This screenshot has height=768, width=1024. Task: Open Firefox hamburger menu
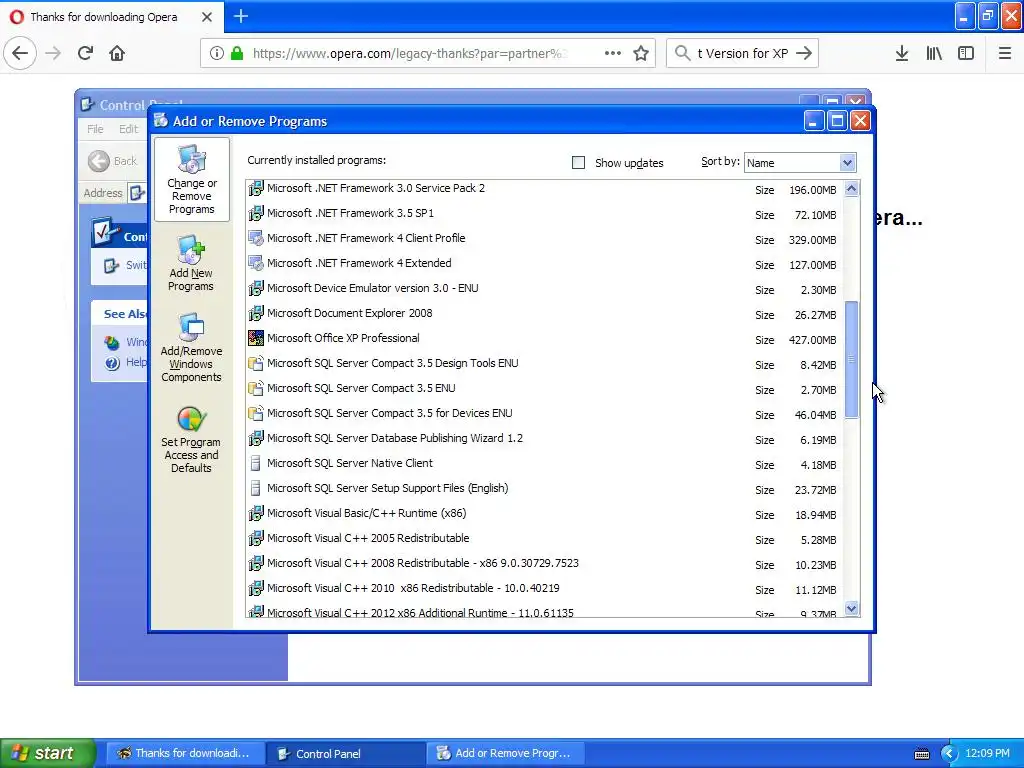pos(1005,53)
